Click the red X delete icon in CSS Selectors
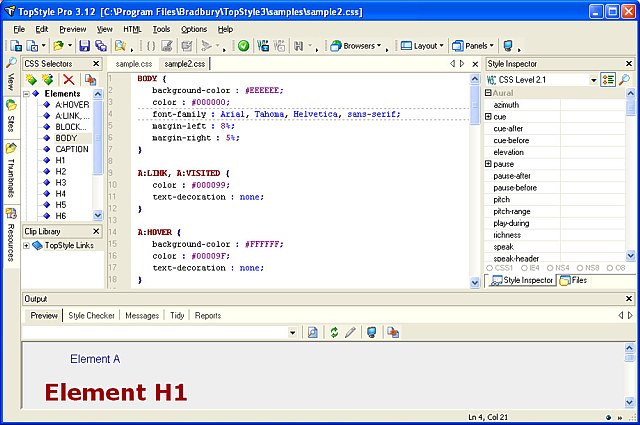640x425 pixels. [x=69, y=80]
